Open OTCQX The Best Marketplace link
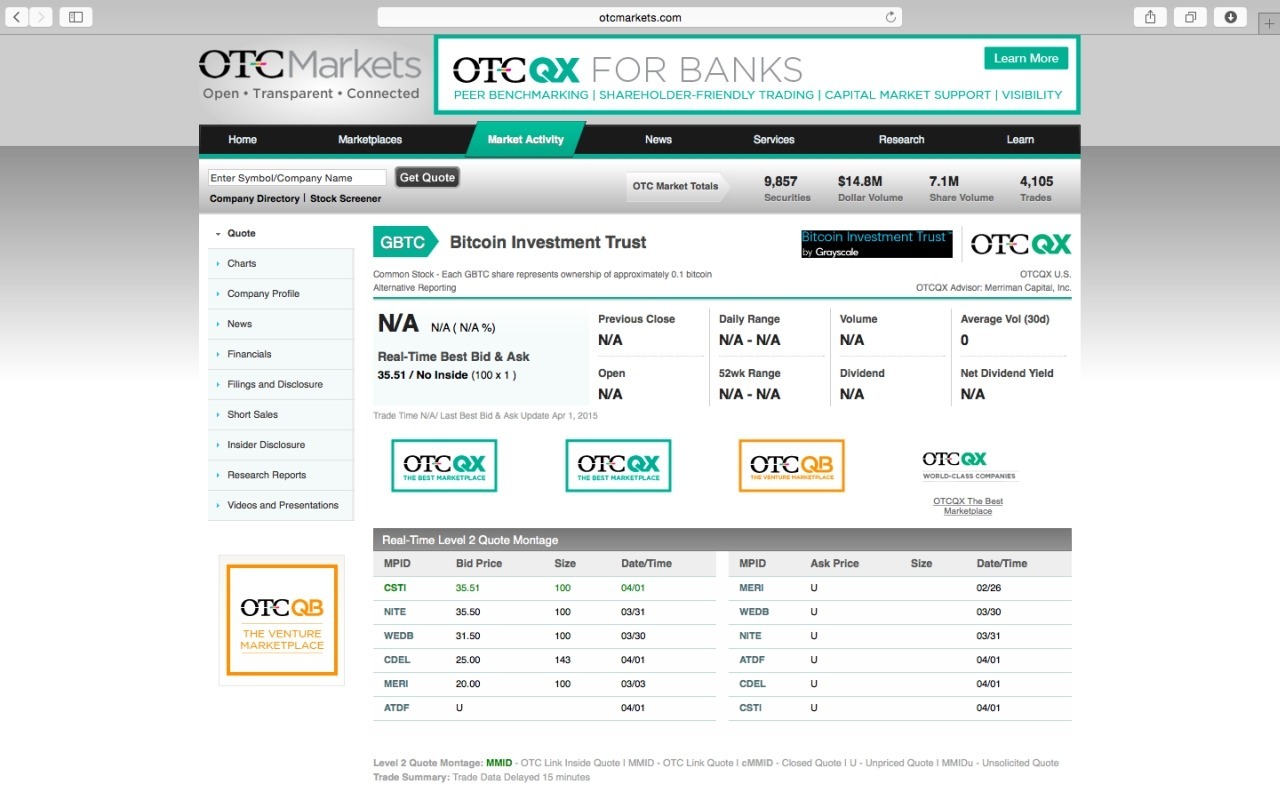Screen dimensions: 1280x800 pyautogui.click(x=968, y=506)
